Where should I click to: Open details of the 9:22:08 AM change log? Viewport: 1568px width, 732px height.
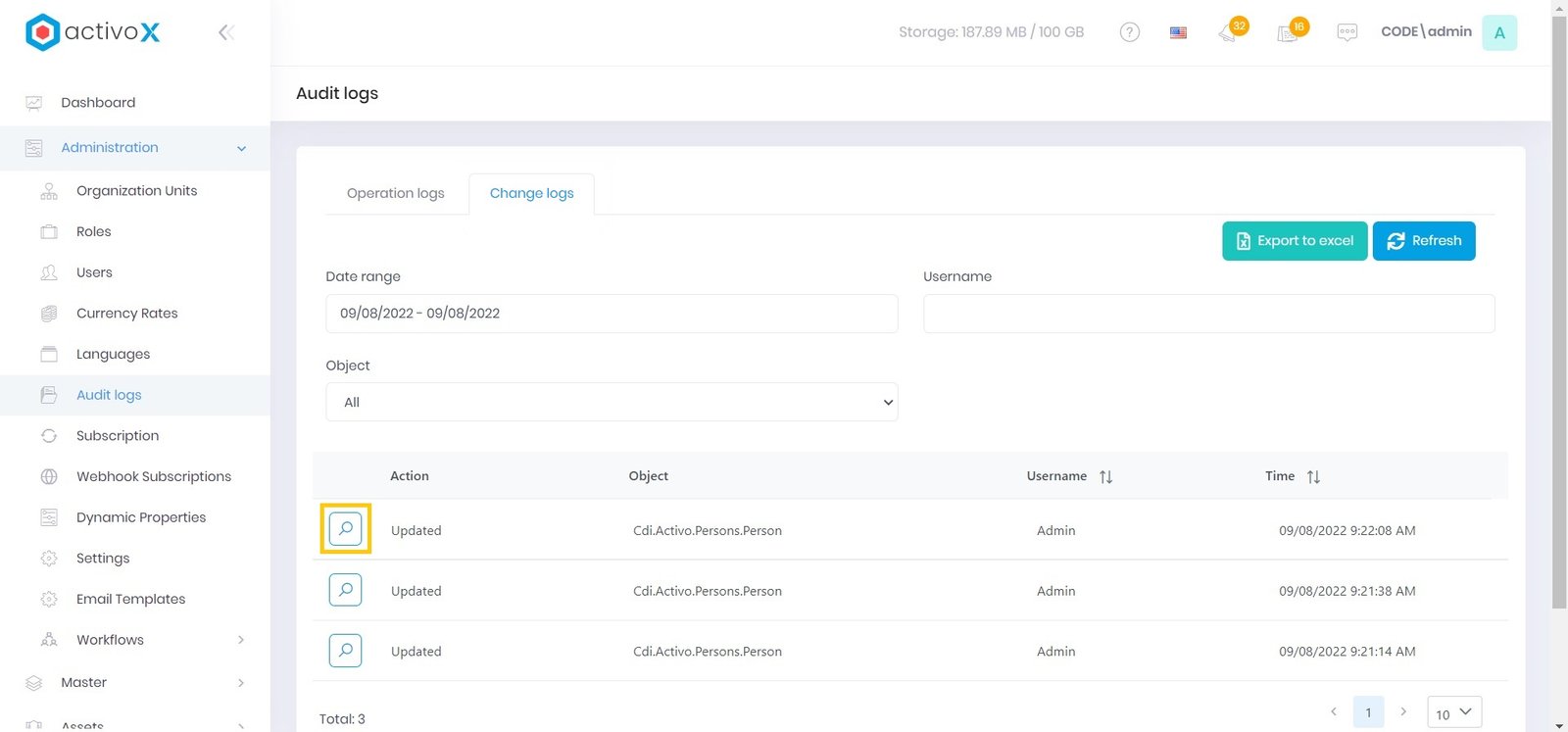click(x=345, y=529)
